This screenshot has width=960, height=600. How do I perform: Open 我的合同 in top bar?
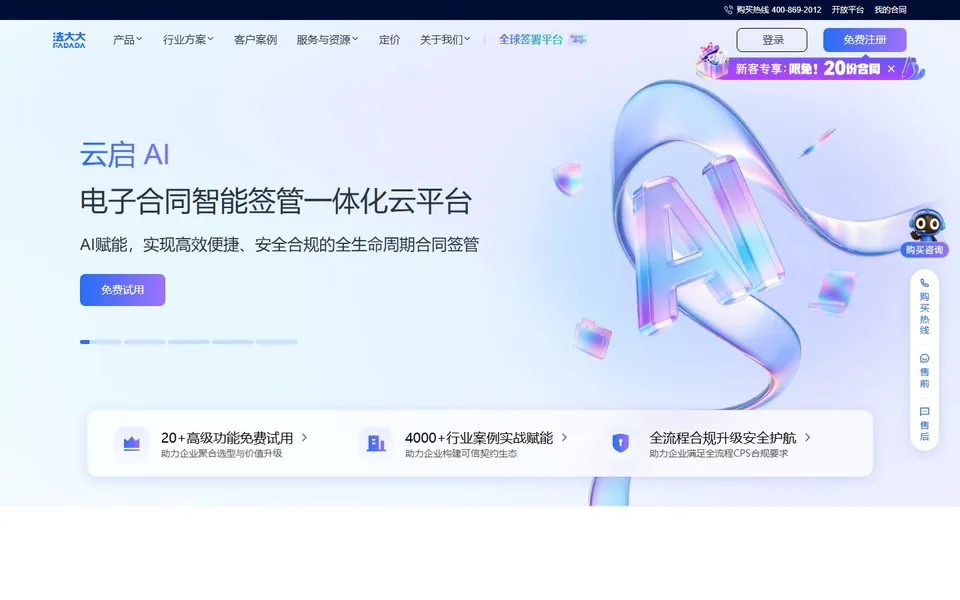coord(890,10)
